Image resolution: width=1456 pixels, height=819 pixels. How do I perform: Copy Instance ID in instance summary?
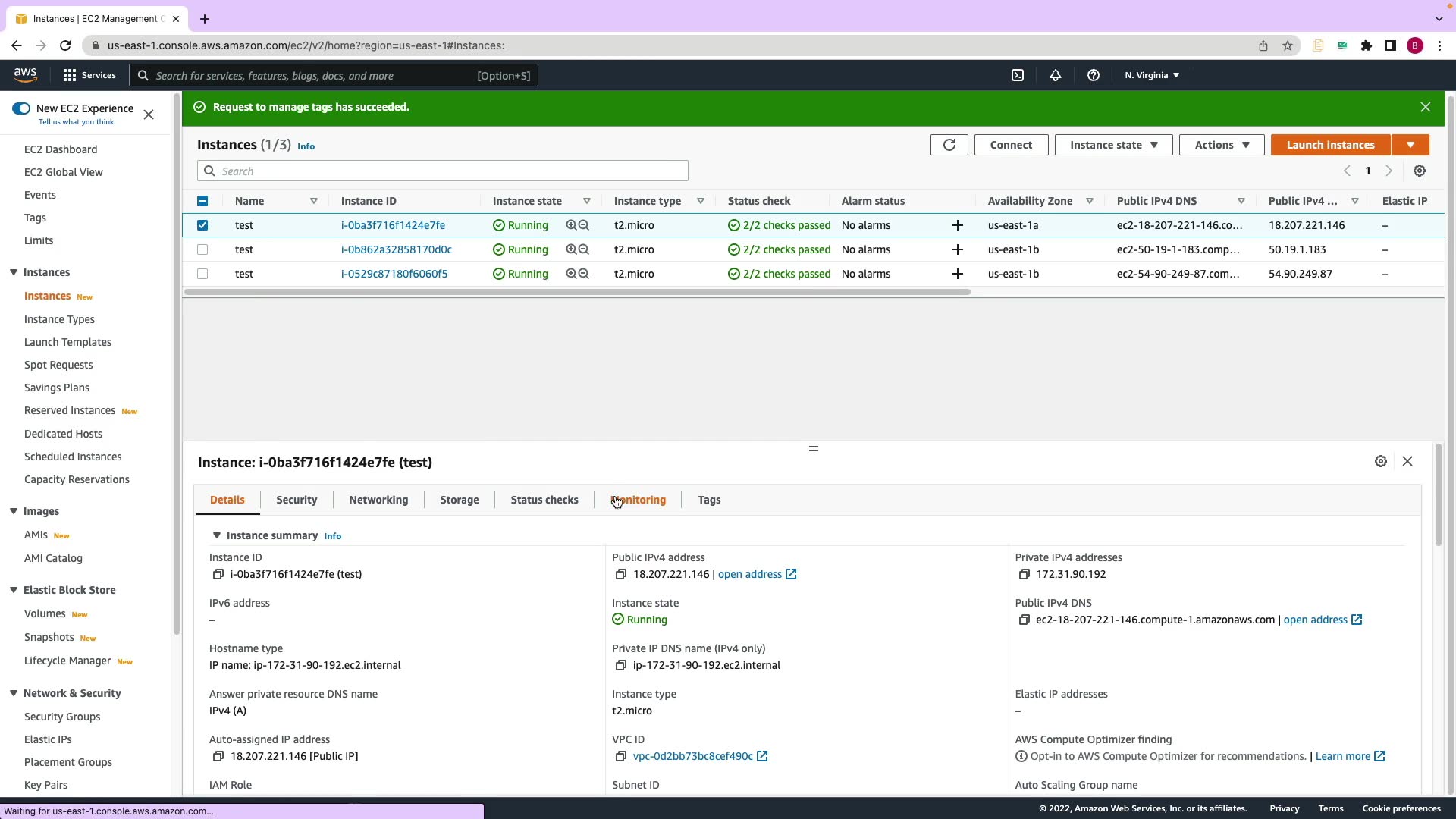point(218,575)
